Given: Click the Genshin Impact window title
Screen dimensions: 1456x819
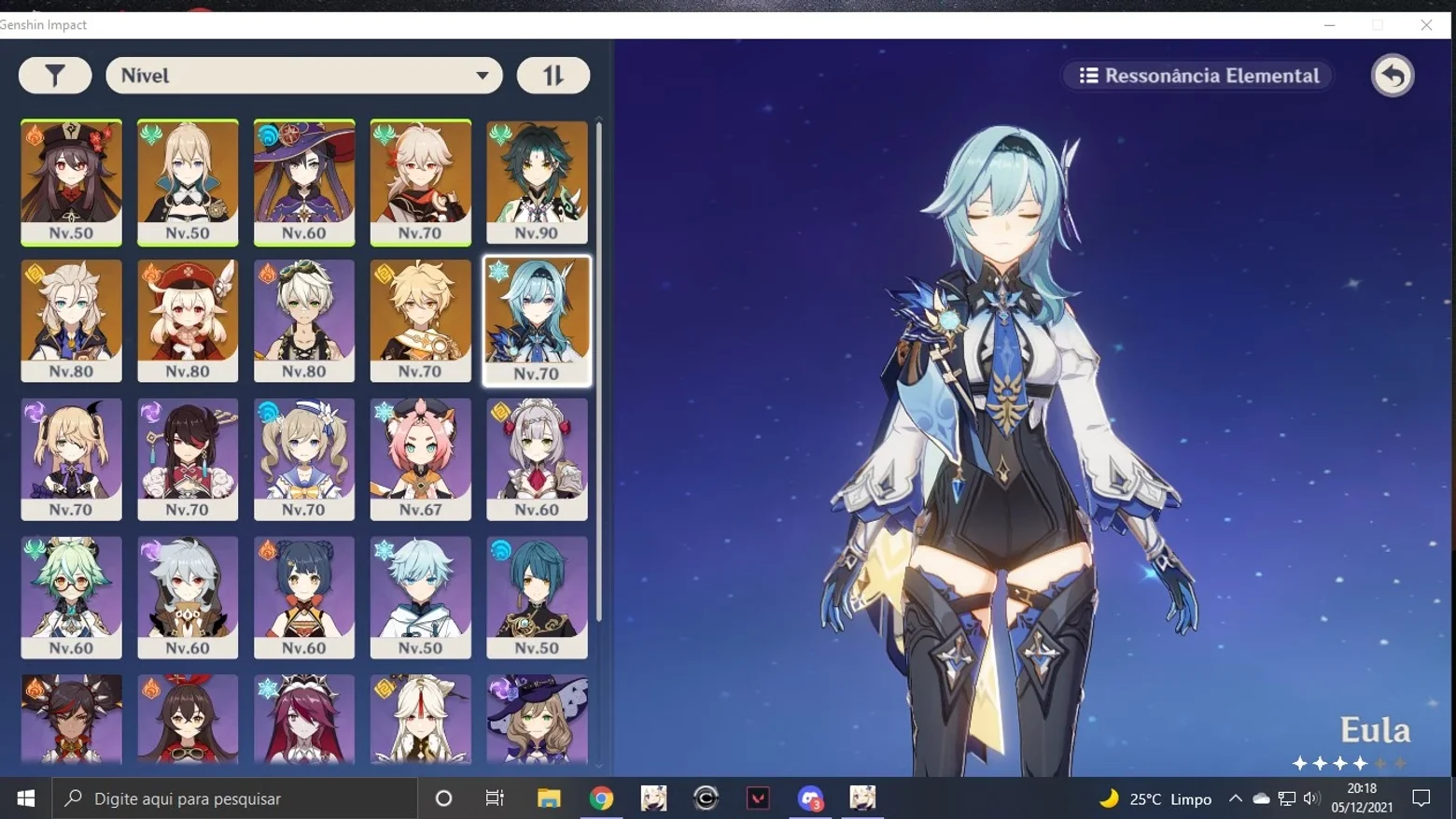Looking at the screenshot, I should (x=44, y=25).
